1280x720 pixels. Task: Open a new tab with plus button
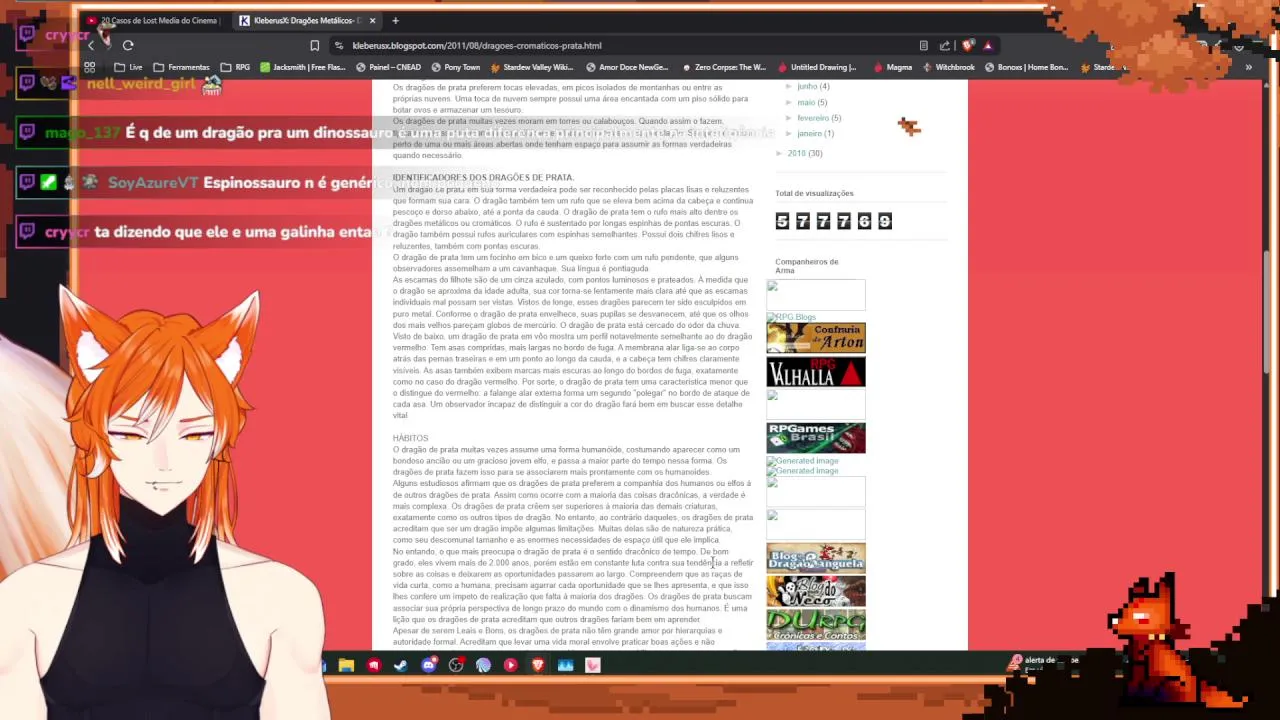(395, 20)
